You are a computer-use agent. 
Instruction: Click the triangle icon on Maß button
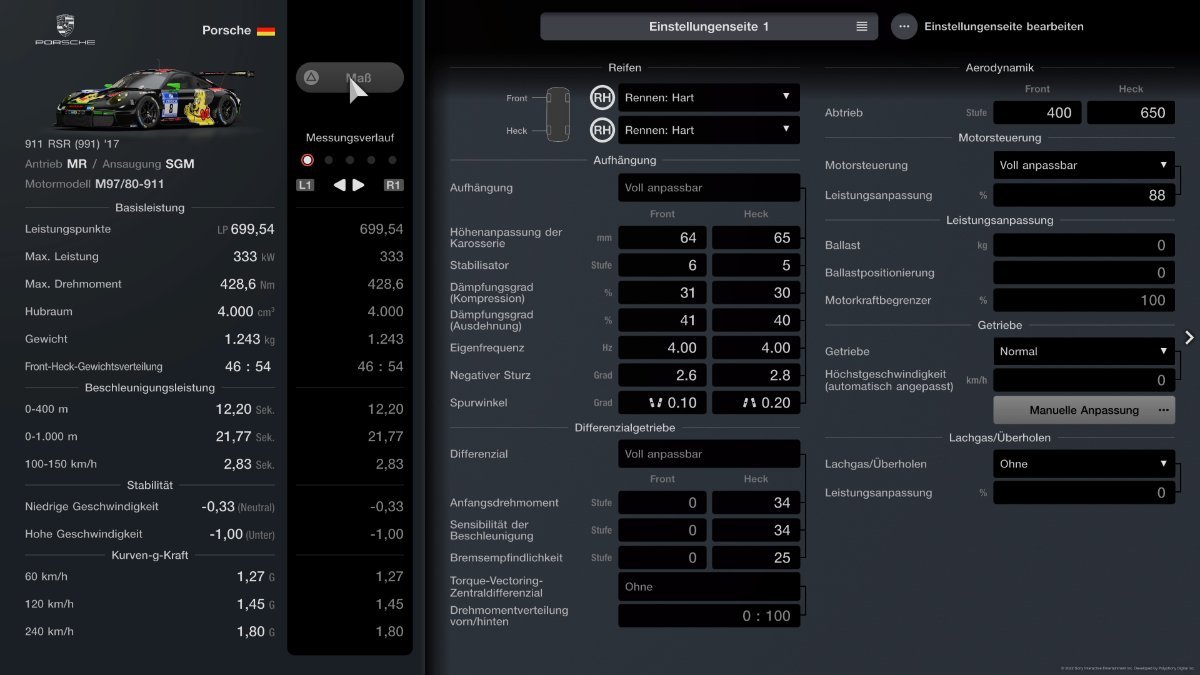point(311,77)
